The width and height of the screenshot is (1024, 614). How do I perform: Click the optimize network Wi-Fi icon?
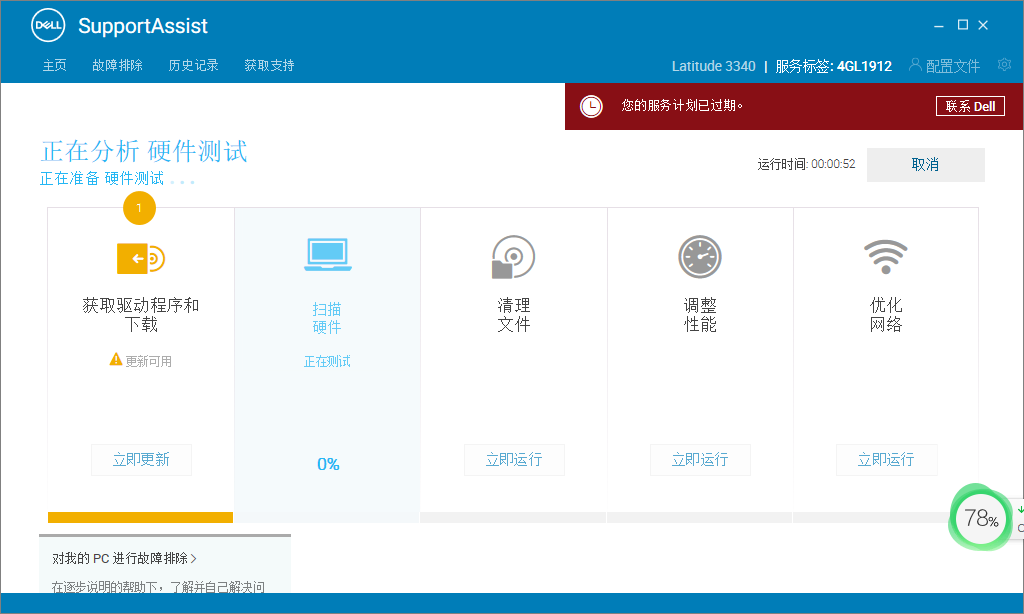(885, 257)
